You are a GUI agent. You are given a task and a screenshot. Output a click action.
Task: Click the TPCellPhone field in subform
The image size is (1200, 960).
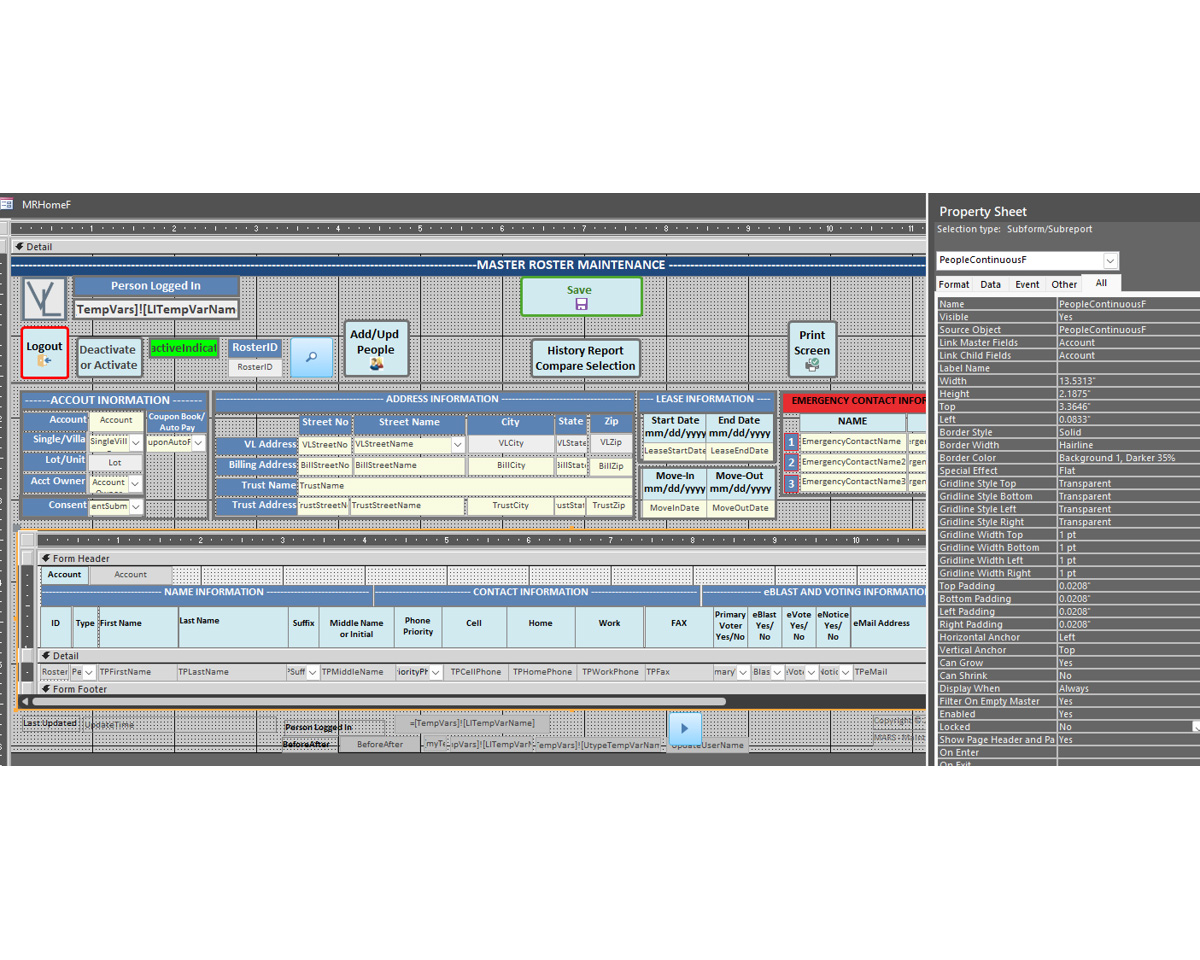[476, 672]
